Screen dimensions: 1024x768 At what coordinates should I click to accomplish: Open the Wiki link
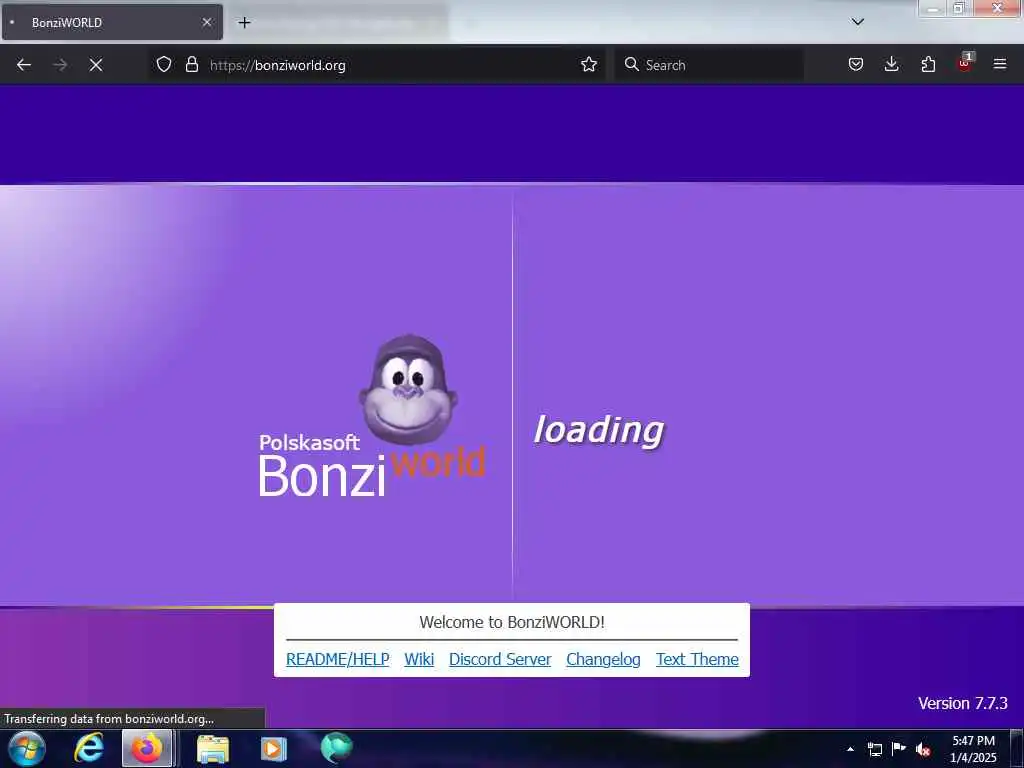[x=419, y=660]
